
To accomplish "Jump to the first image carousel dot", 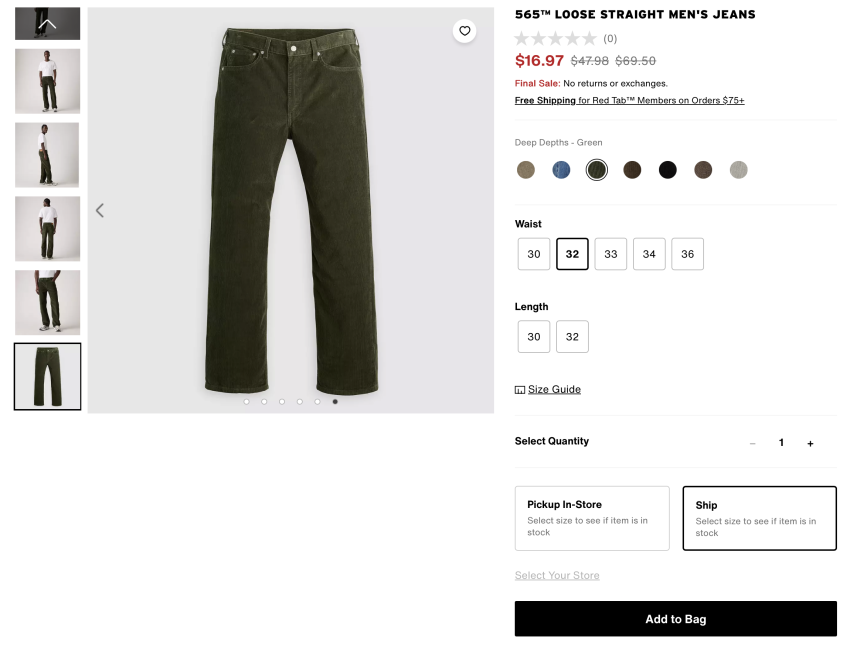I will point(246,402).
